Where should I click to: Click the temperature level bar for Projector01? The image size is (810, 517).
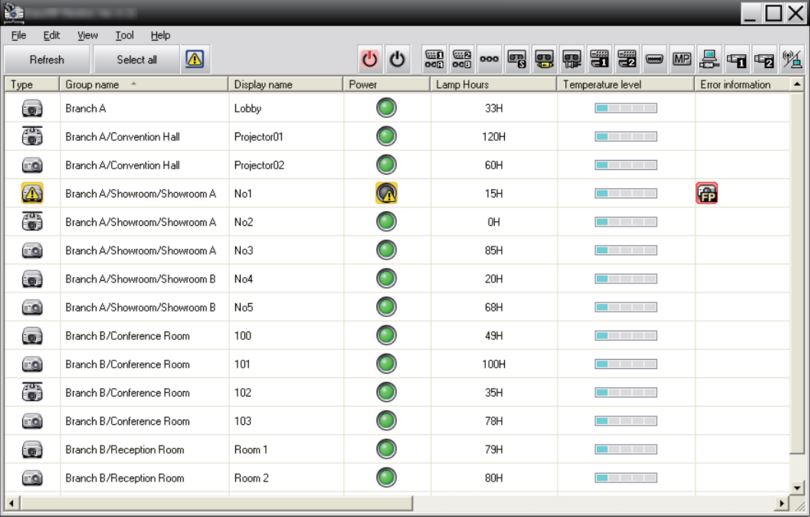coord(625,136)
